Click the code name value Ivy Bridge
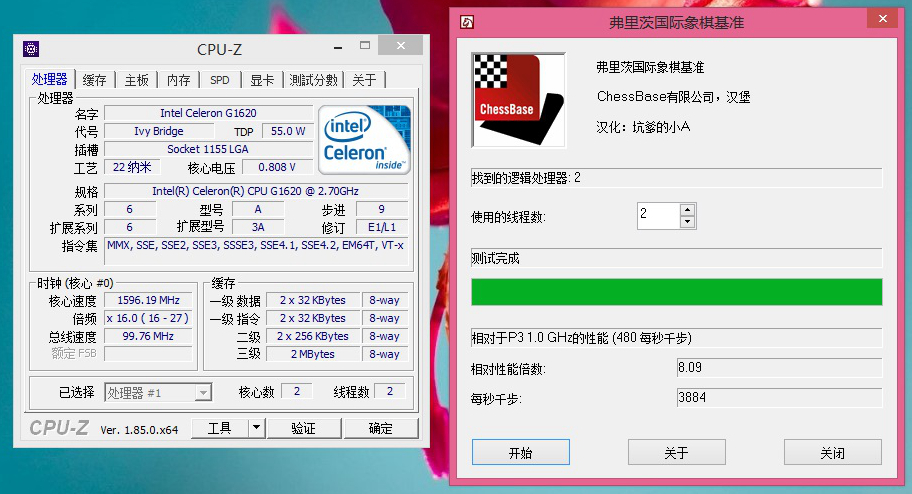912x494 pixels. tap(158, 131)
